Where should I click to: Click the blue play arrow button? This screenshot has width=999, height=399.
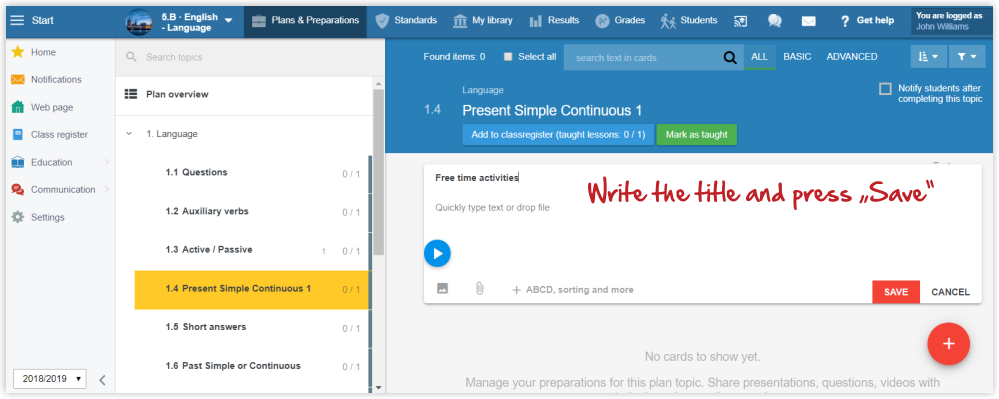(x=437, y=253)
